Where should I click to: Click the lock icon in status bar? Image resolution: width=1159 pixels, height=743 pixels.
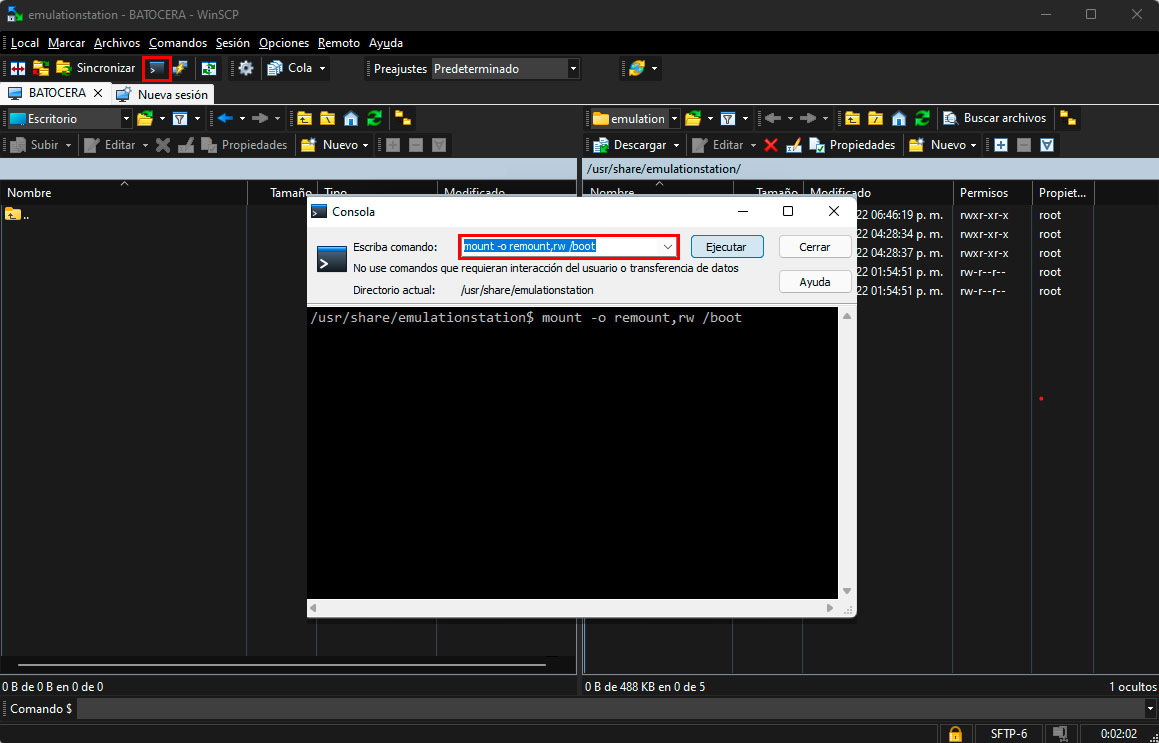point(956,733)
